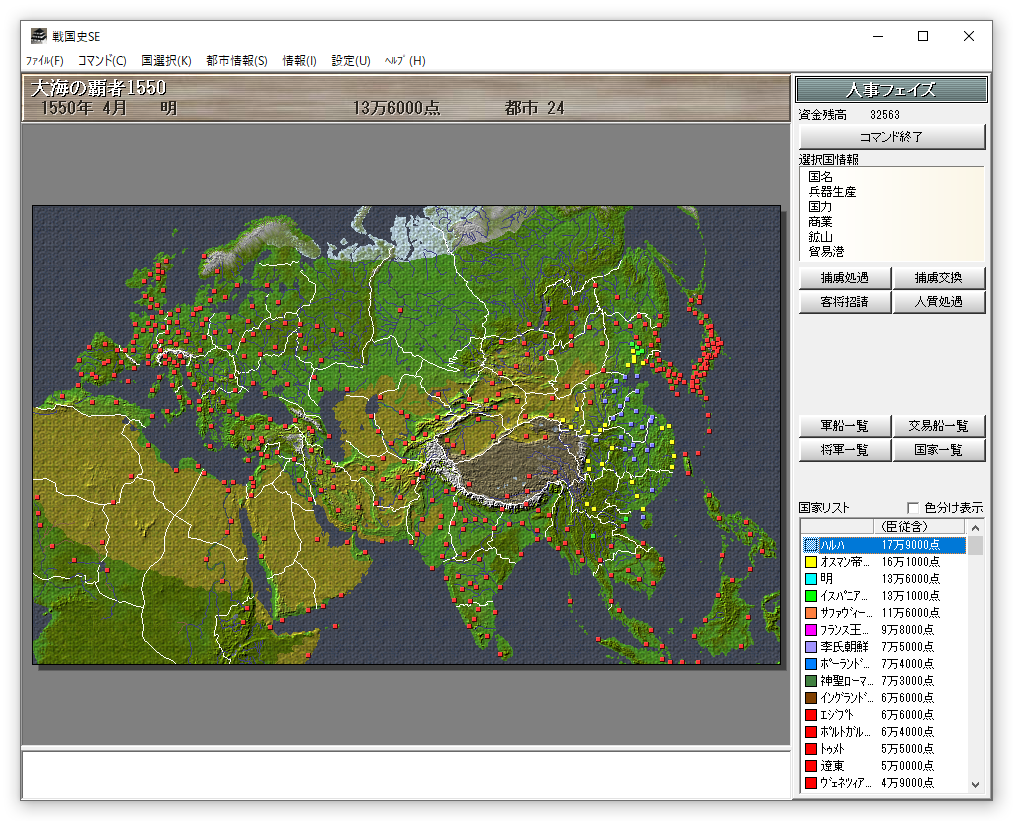
Task: Click the （臣従含） column header
Action: pyautogui.click(x=904, y=527)
